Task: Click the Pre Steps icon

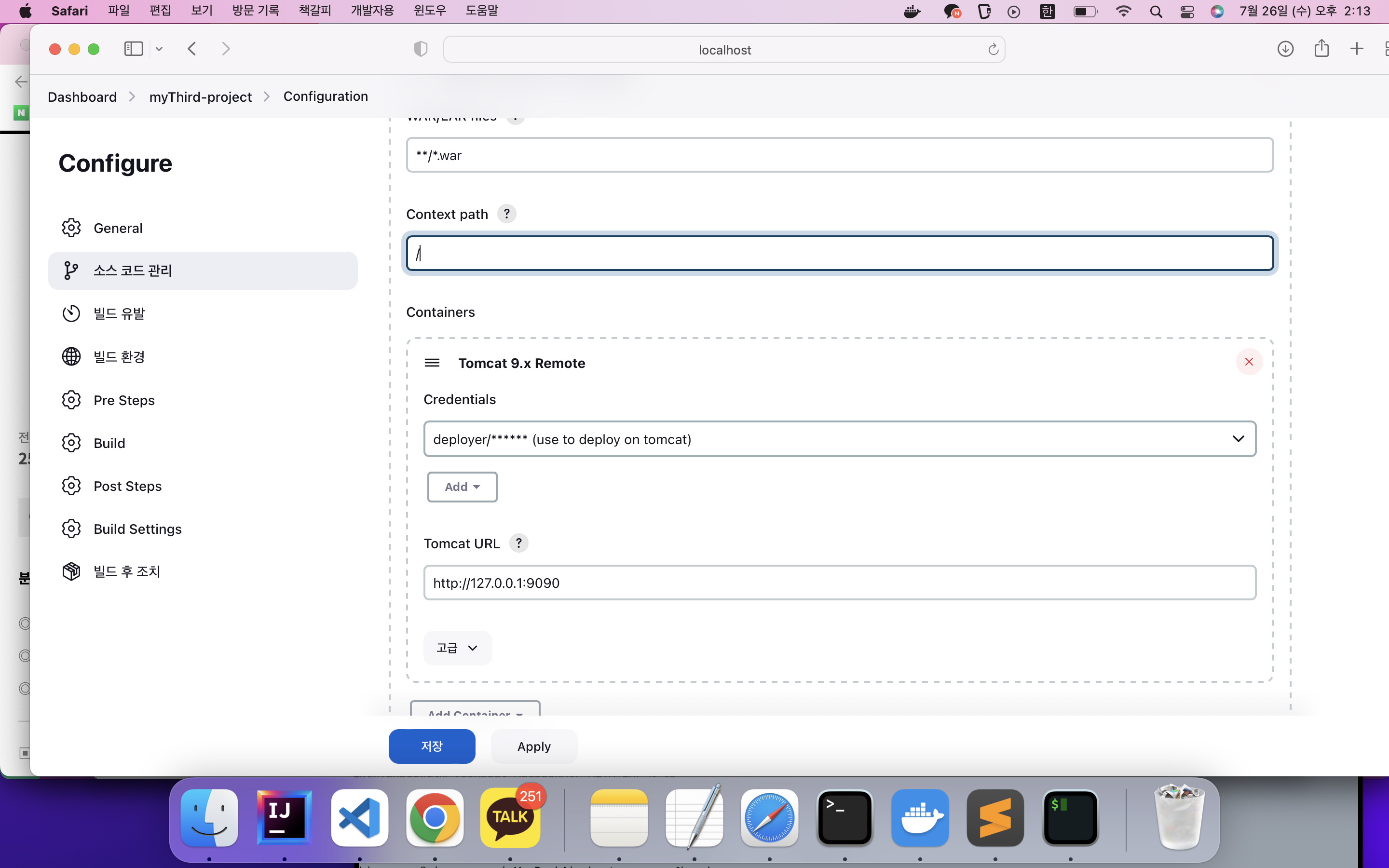Action: 71,400
